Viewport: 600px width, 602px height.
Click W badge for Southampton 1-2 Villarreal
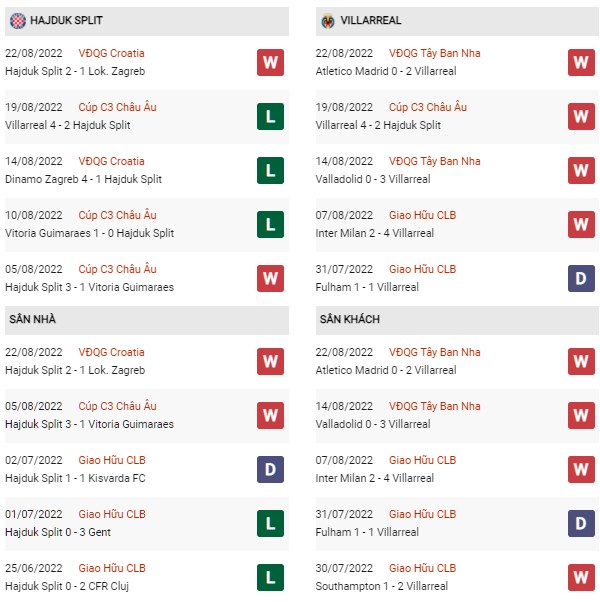click(x=581, y=577)
